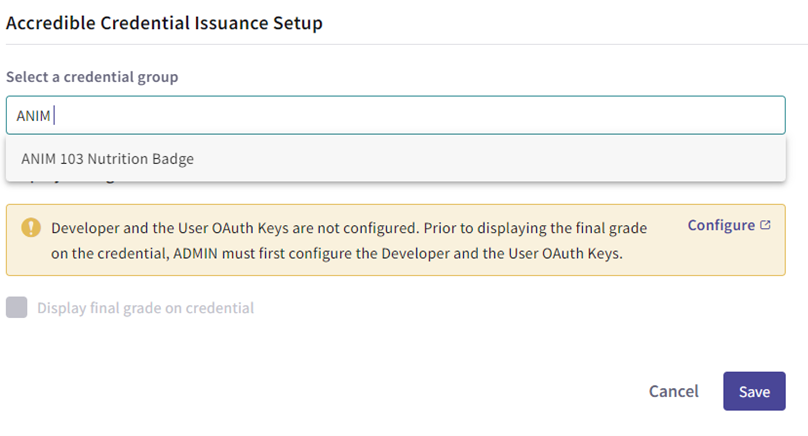808x436 pixels.
Task: Save the credential issuance setup
Action: pyautogui.click(x=754, y=391)
